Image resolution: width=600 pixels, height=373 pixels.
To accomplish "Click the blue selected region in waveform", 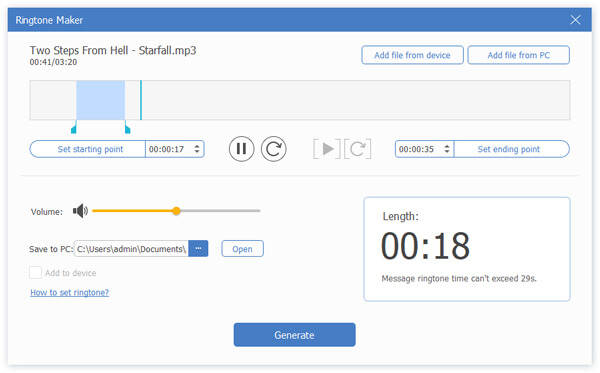I will [x=100, y=100].
